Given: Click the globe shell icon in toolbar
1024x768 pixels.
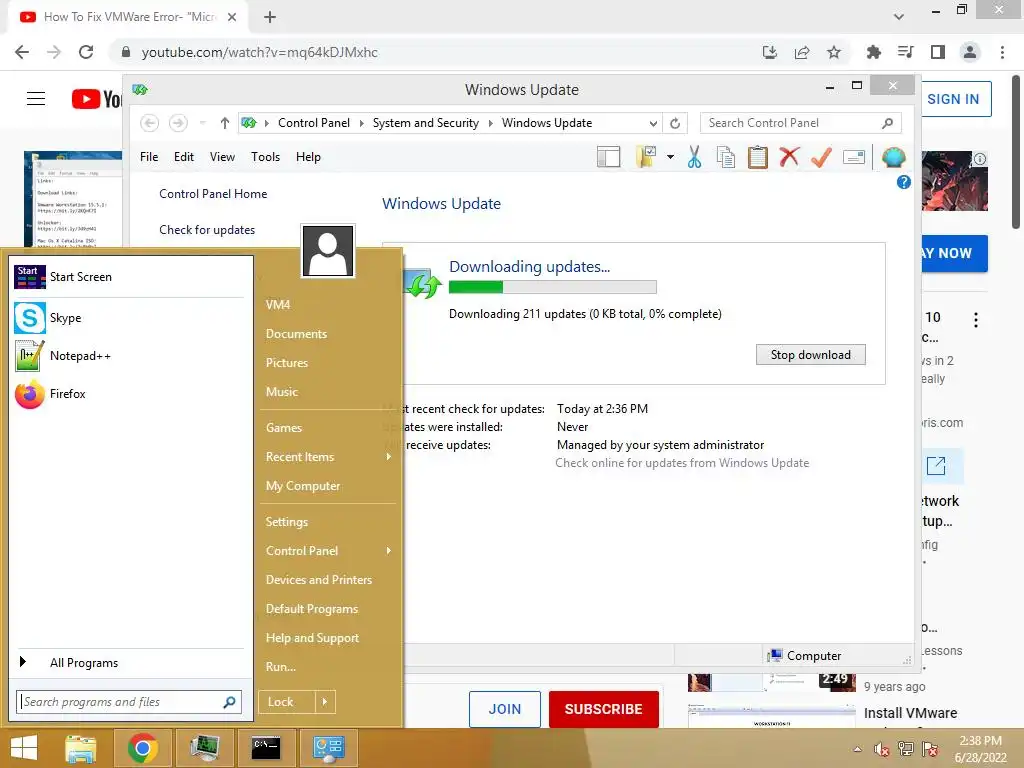Looking at the screenshot, I should point(893,157).
